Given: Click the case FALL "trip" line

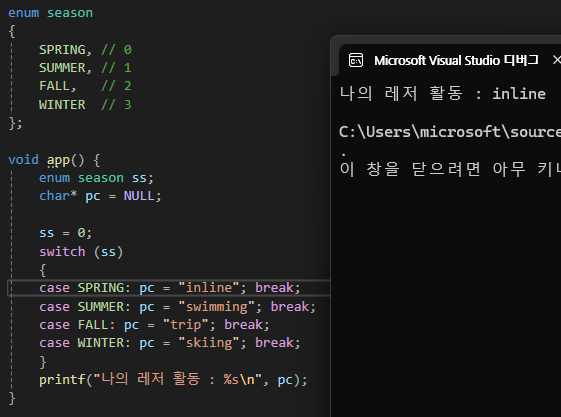Looking at the screenshot, I should pyautogui.click(x=154, y=325).
